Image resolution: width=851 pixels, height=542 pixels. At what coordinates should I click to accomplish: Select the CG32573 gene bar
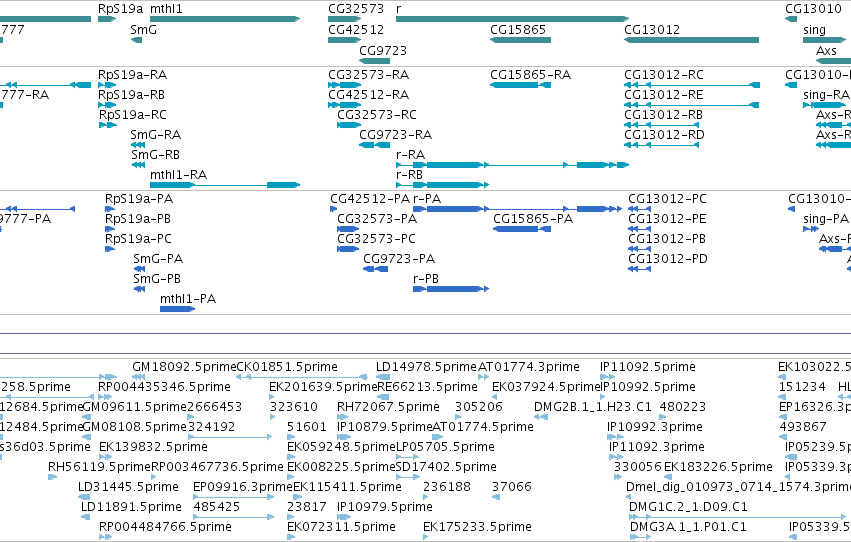pos(345,19)
